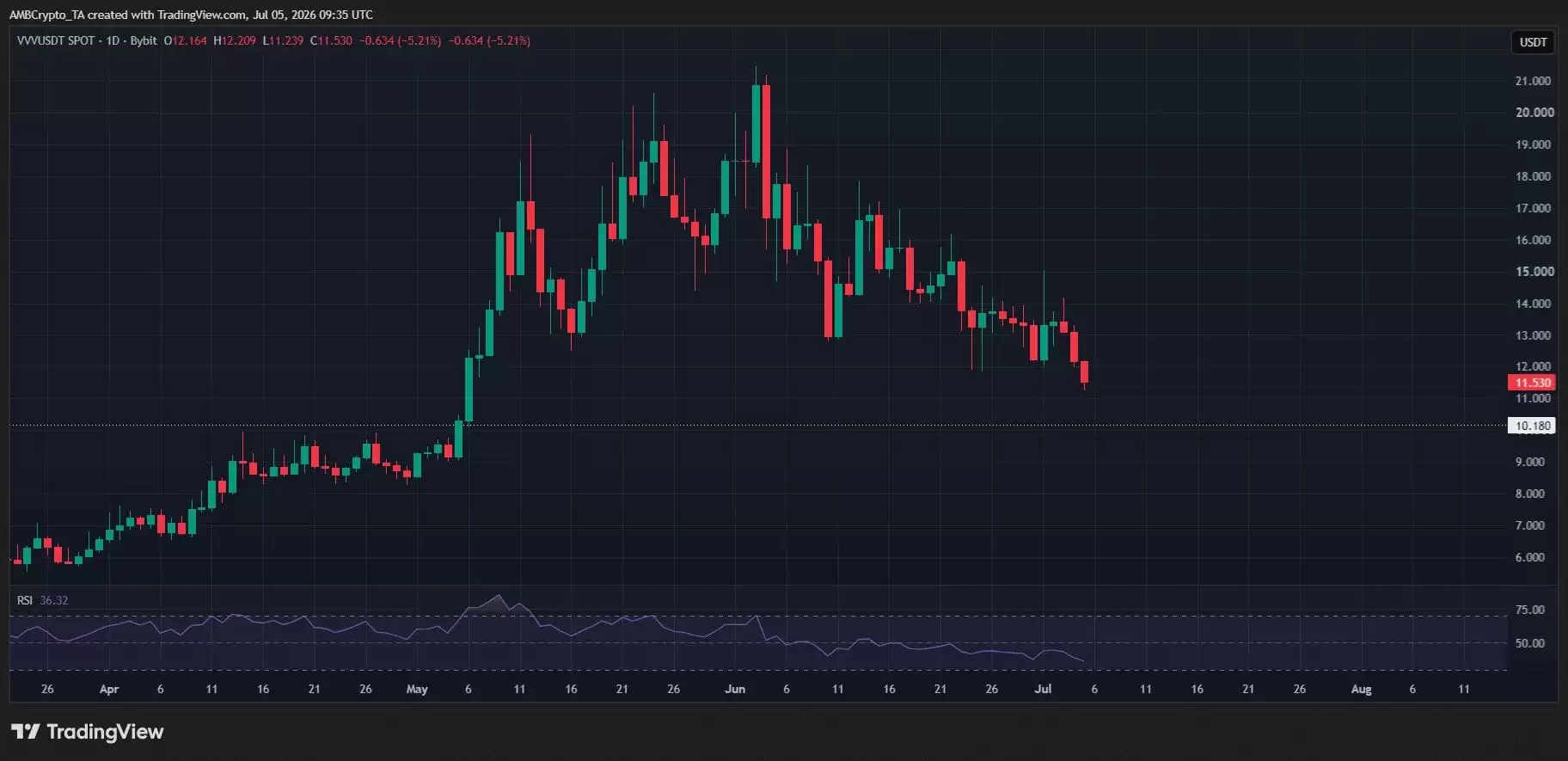
Task: Click the open value O12.164
Action: pos(186,40)
